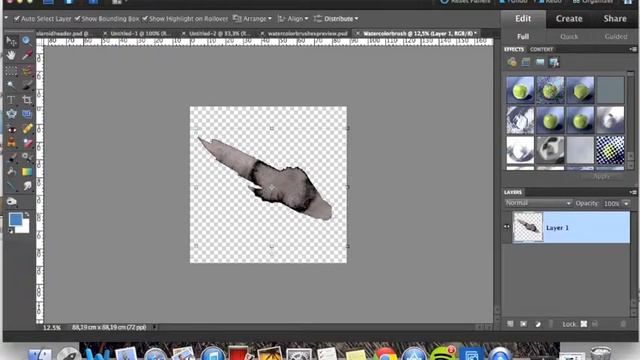Image resolution: width=640 pixels, height=360 pixels.
Task: Click the Apply button in Effects
Action: coord(601,176)
